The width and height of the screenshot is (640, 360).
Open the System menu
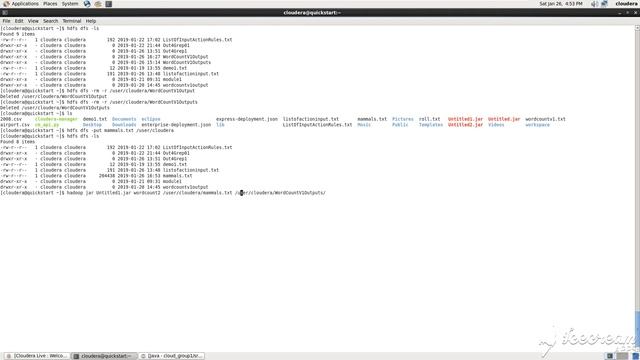coord(70,4)
